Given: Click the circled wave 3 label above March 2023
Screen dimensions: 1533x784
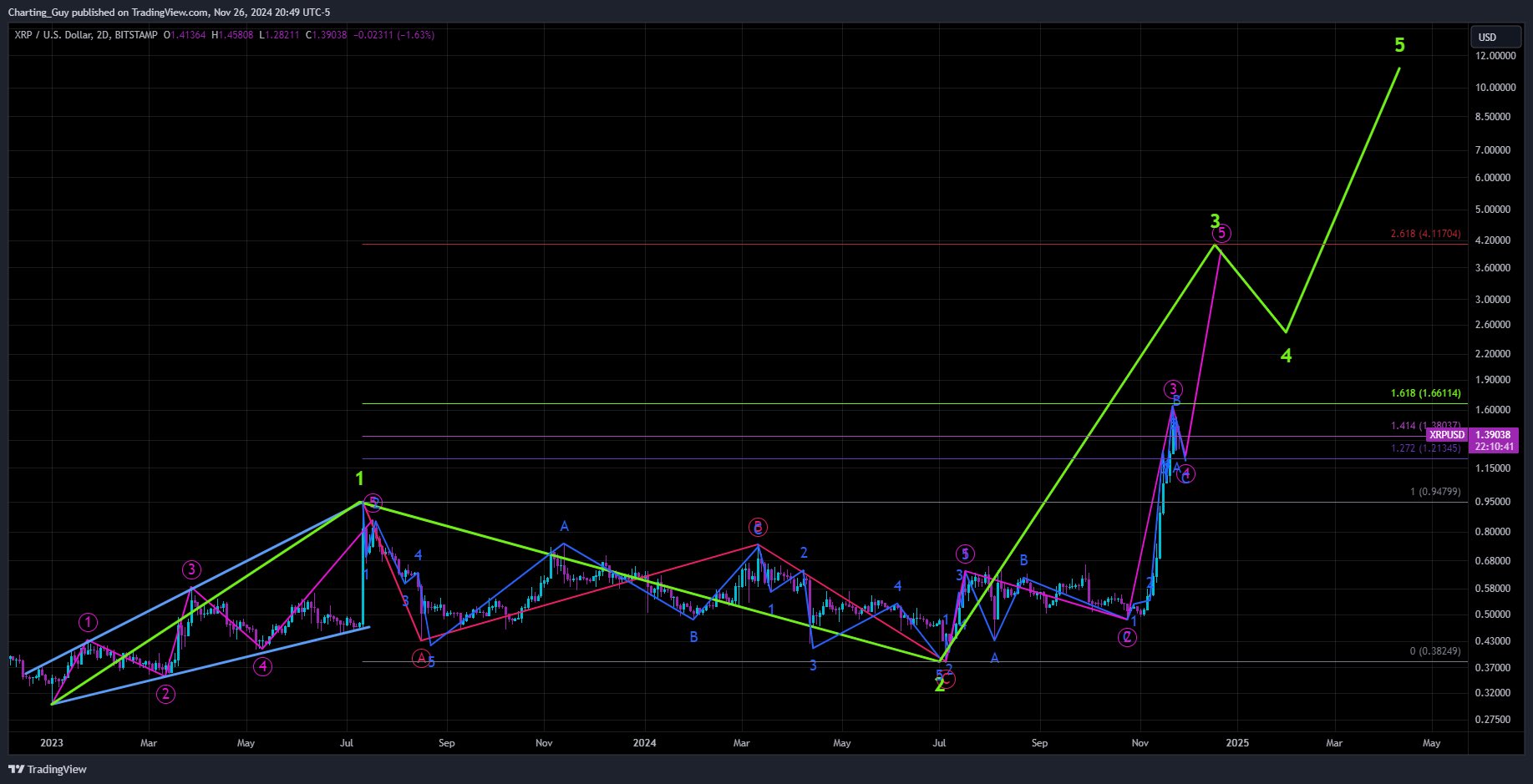Looking at the screenshot, I should coord(190,569).
